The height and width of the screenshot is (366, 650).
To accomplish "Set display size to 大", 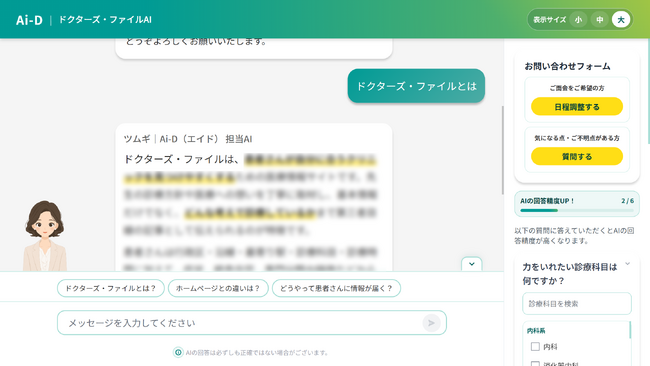I will pos(621,19).
